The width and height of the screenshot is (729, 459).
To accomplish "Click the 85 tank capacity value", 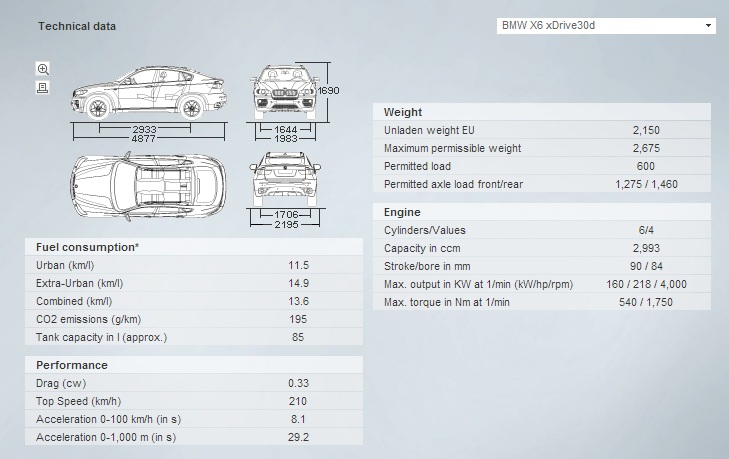I will coord(298,337).
